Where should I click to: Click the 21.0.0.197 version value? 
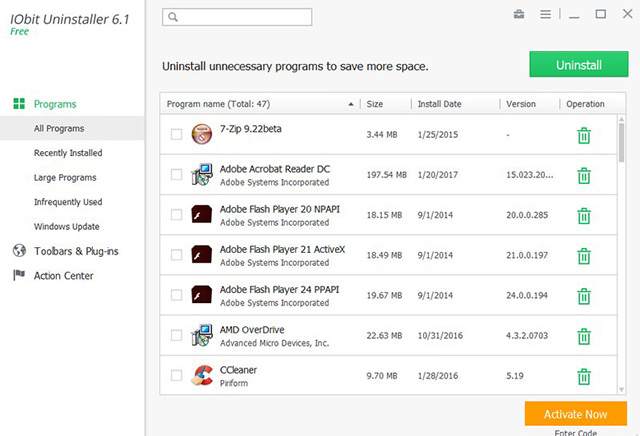pyautogui.click(x=527, y=255)
